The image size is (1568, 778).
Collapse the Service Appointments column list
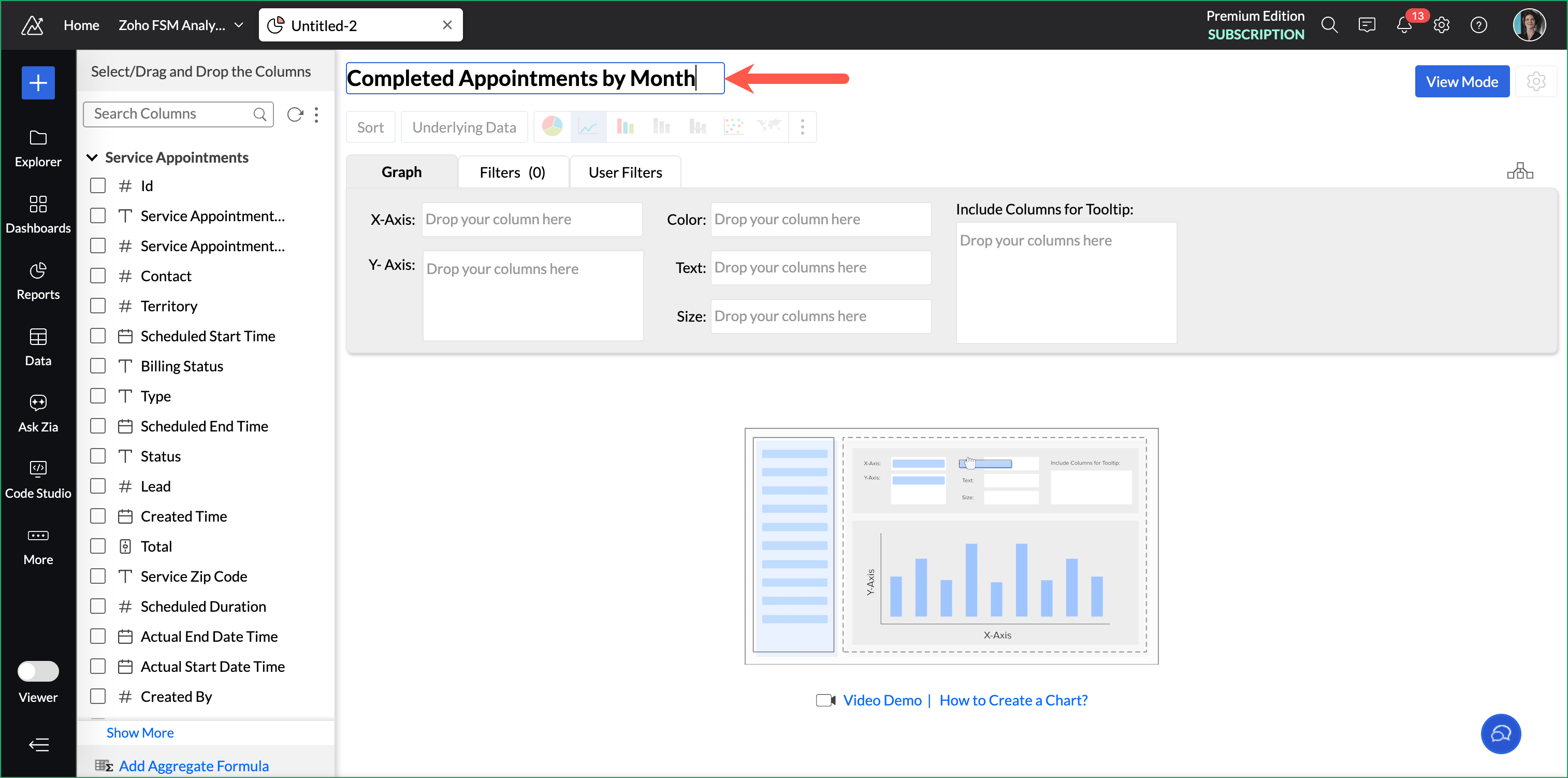click(x=92, y=157)
